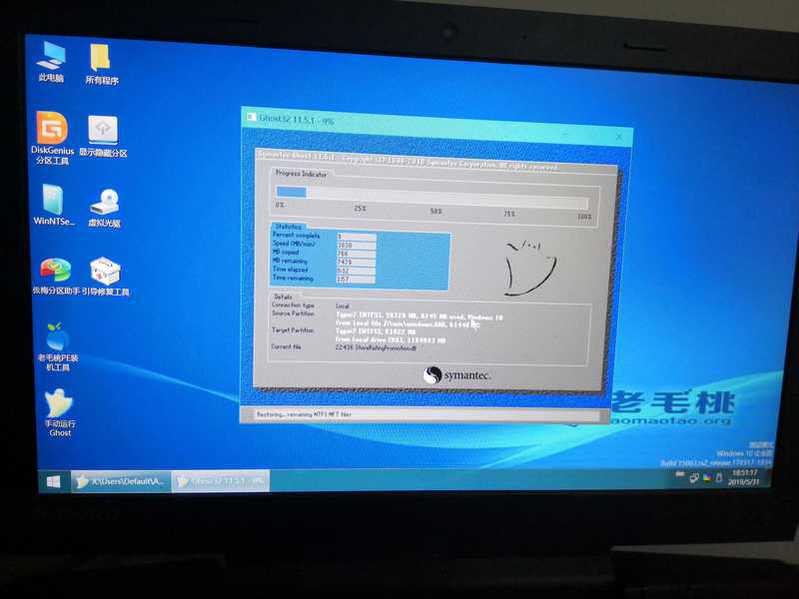Click the colorful display tray icon
The image size is (799, 599).
pos(707,478)
